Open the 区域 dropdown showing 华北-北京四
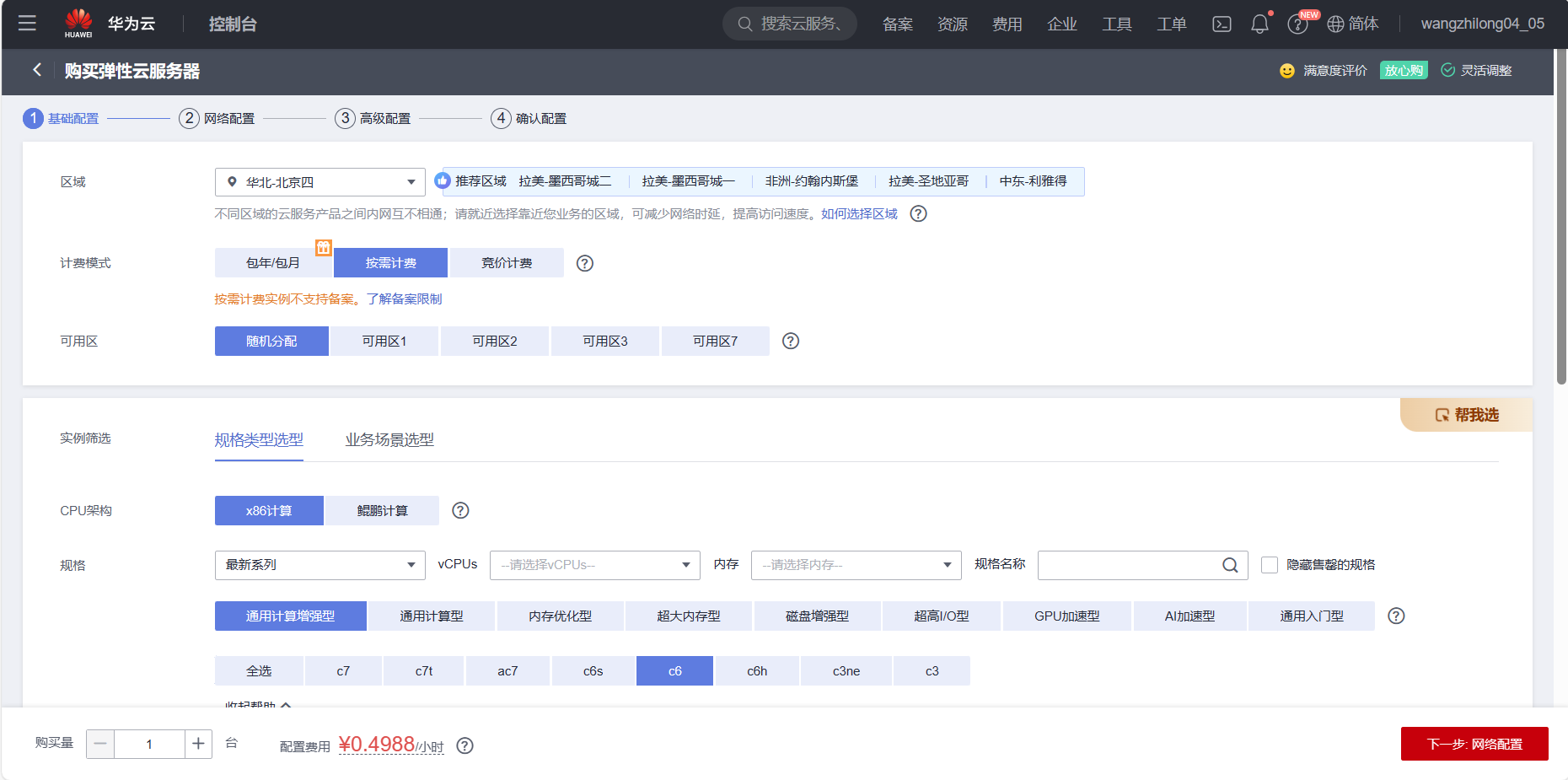The image size is (1568, 780). click(320, 181)
